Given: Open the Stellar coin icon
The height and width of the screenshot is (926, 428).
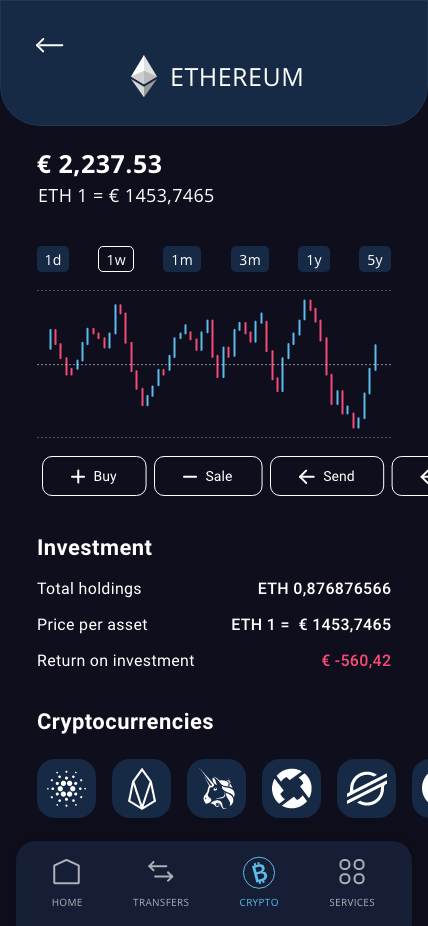Looking at the screenshot, I should click(366, 788).
